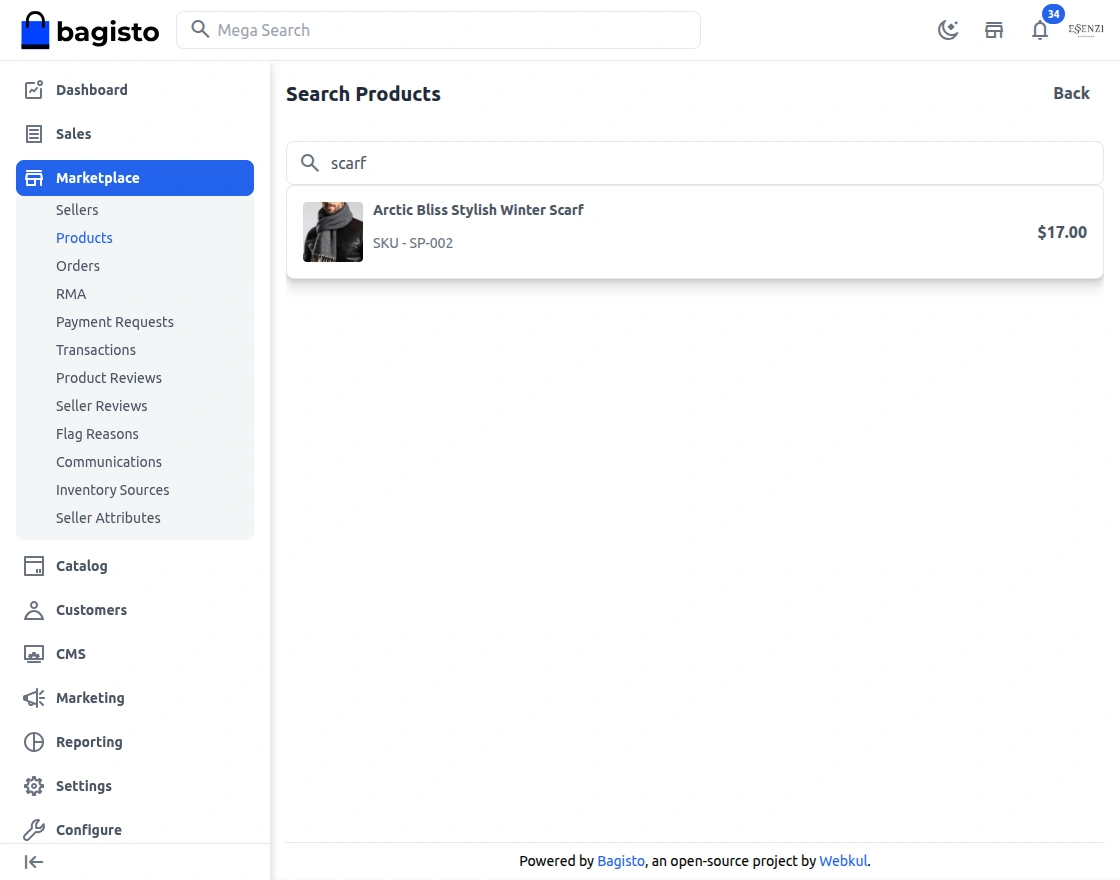Click the Marketing megaphone icon
1120x880 pixels.
click(34, 698)
